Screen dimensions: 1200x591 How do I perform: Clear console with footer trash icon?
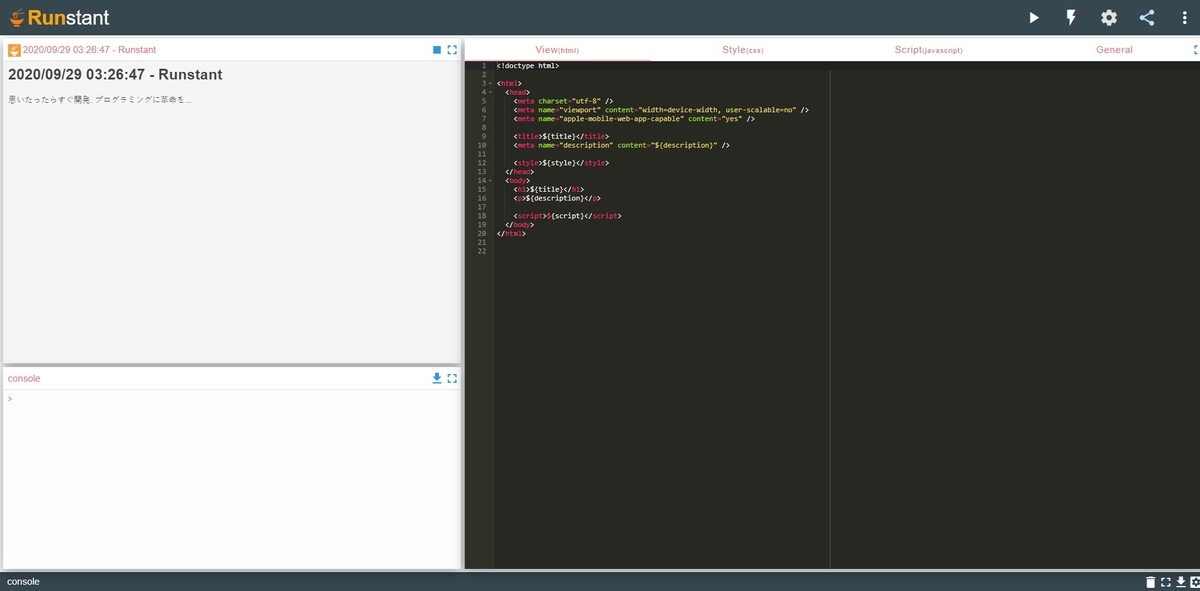(1150, 581)
